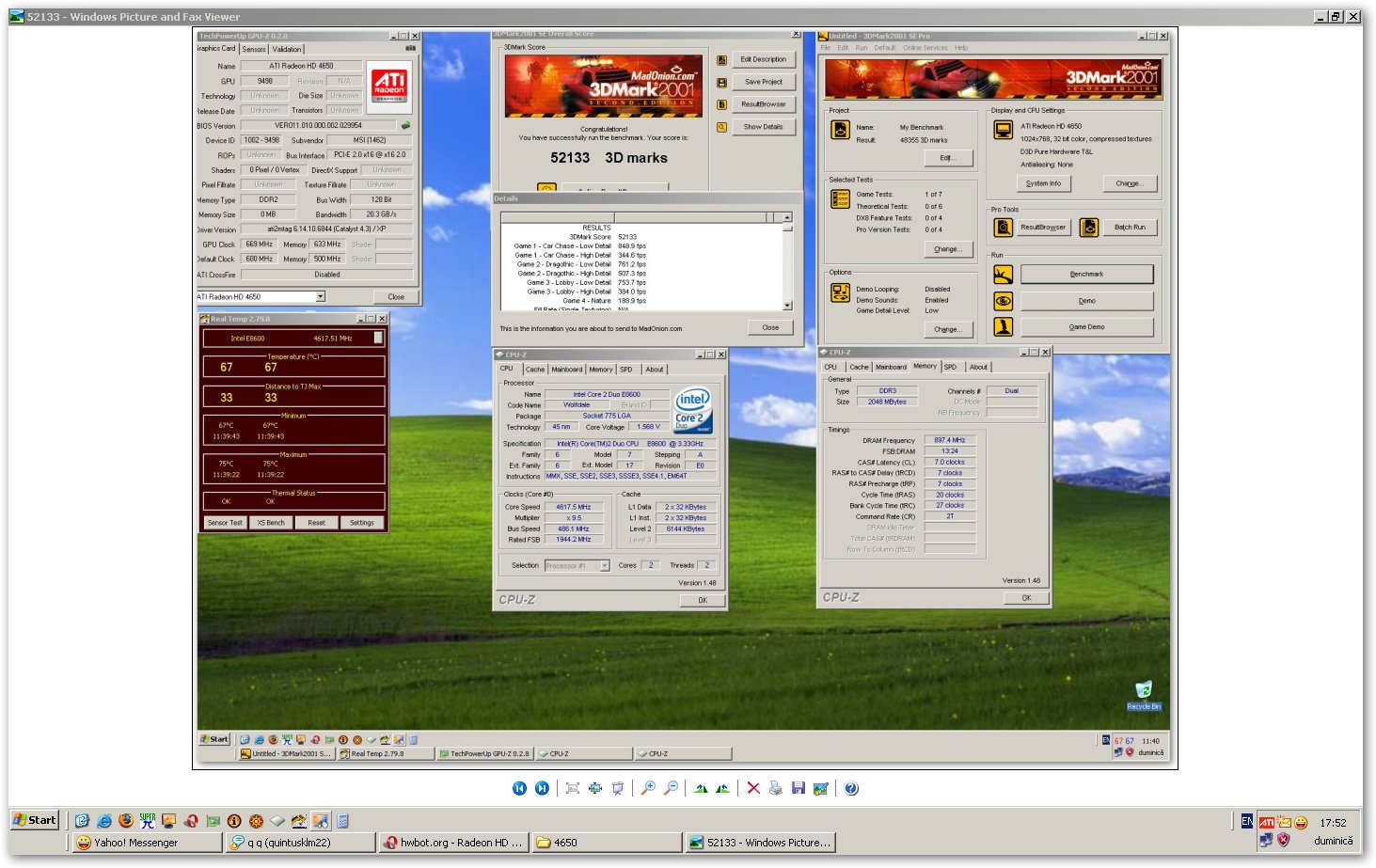Select Cache tab in left CPU-Z window
This screenshot has height=868, width=1376.
click(x=535, y=370)
